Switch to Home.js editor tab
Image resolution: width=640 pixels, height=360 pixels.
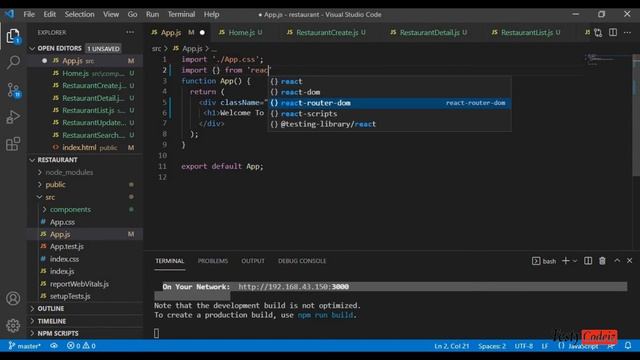click(241, 32)
